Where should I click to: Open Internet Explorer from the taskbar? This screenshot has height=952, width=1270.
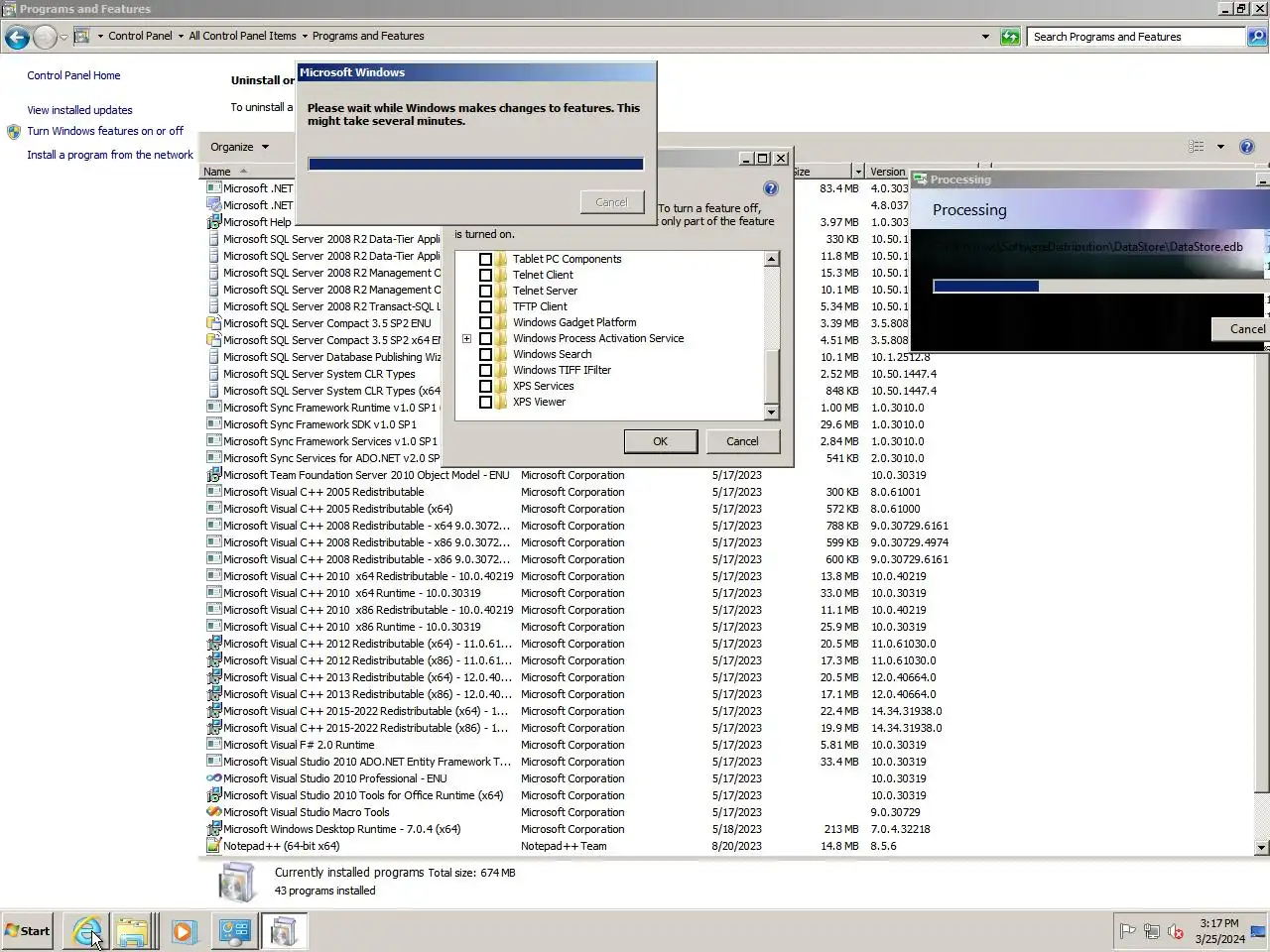86,931
